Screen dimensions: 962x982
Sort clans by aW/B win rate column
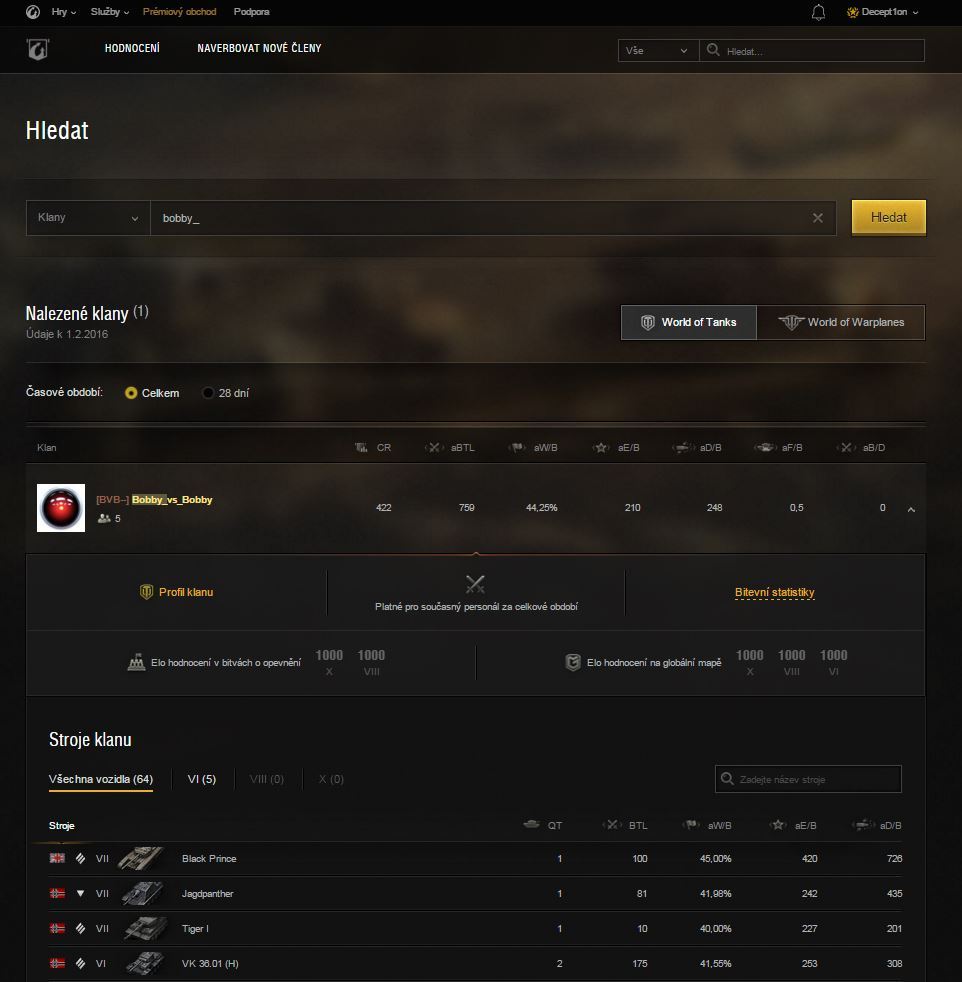tap(533, 448)
